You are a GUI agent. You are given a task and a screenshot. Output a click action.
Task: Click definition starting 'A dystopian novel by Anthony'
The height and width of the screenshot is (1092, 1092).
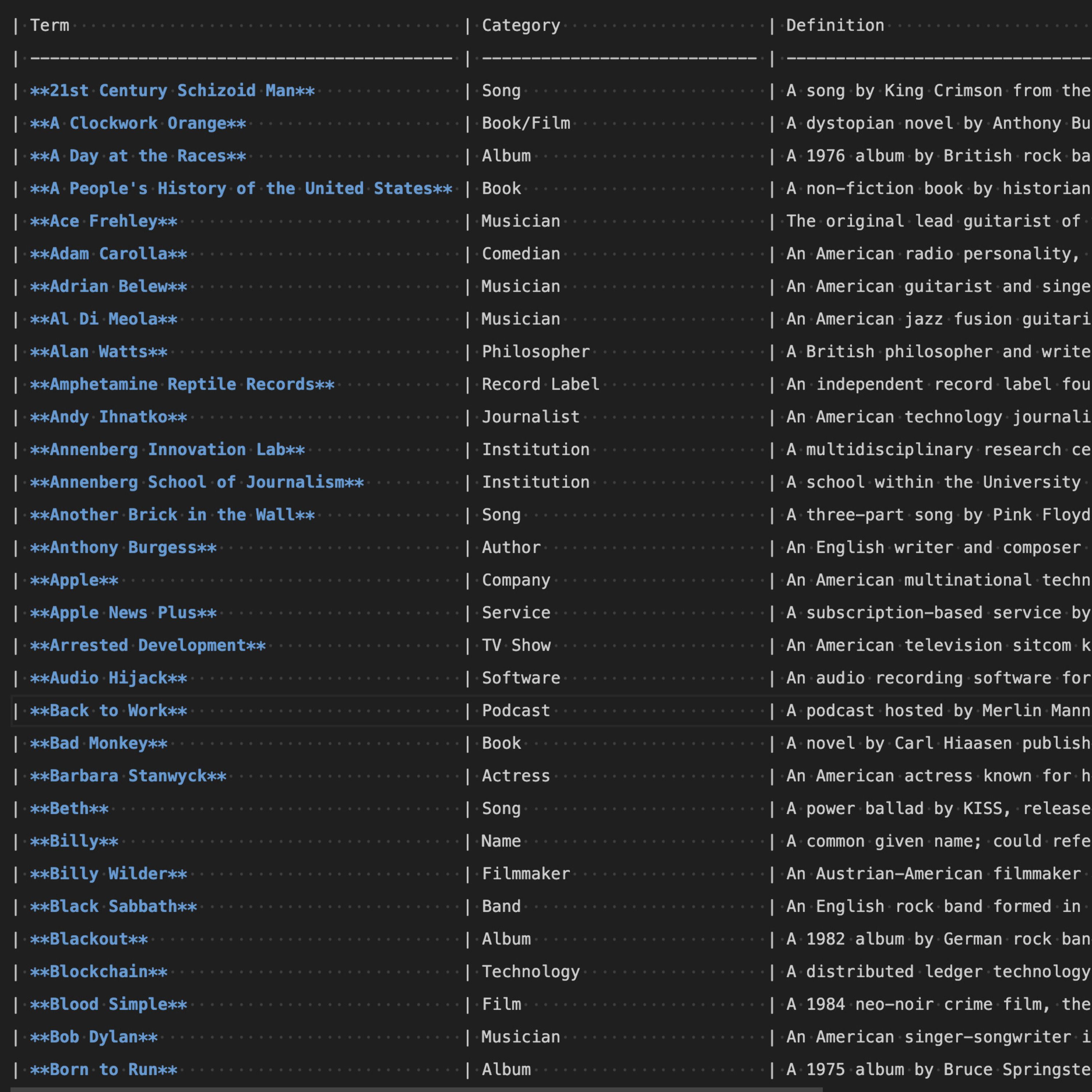[939, 123]
